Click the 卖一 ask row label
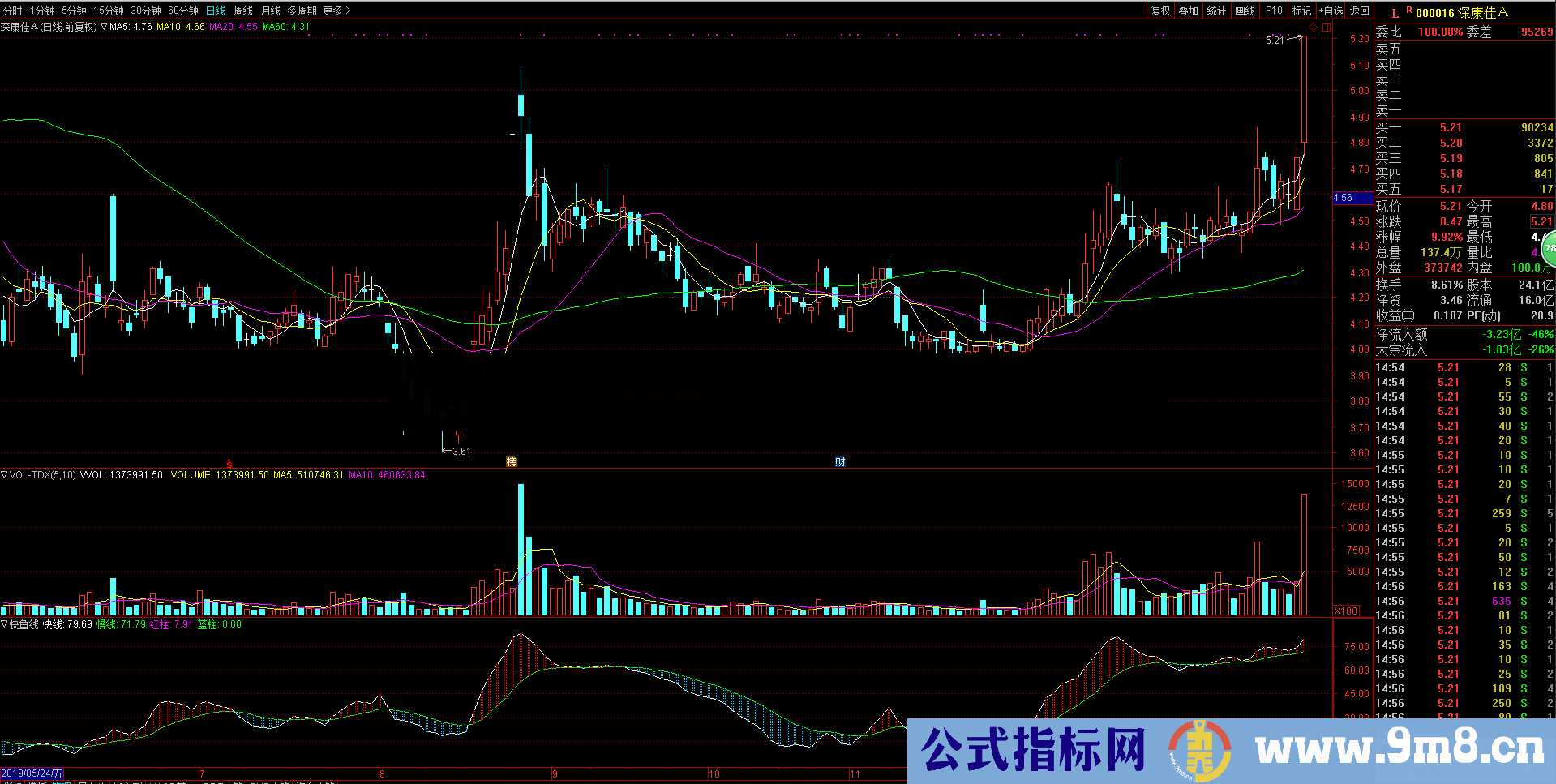The width and height of the screenshot is (1556, 784). (1388, 111)
